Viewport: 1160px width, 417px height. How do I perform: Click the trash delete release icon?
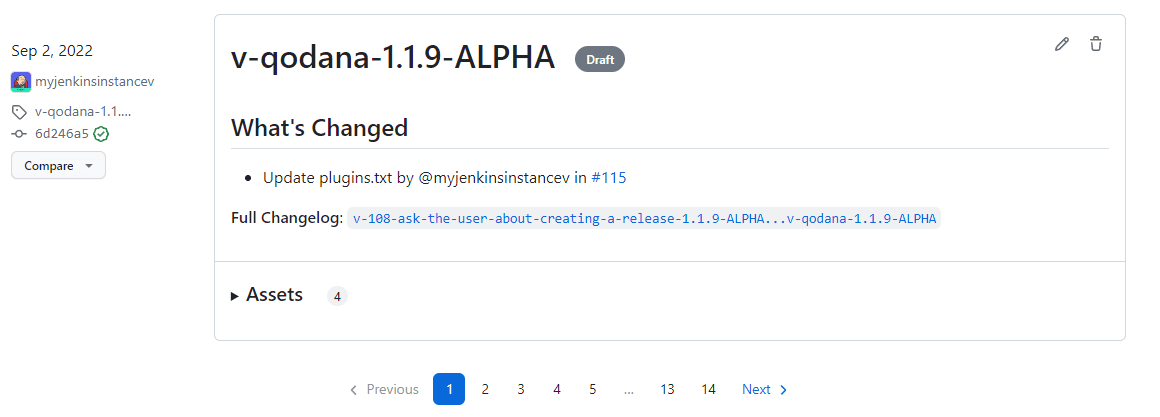point(1096,44)
